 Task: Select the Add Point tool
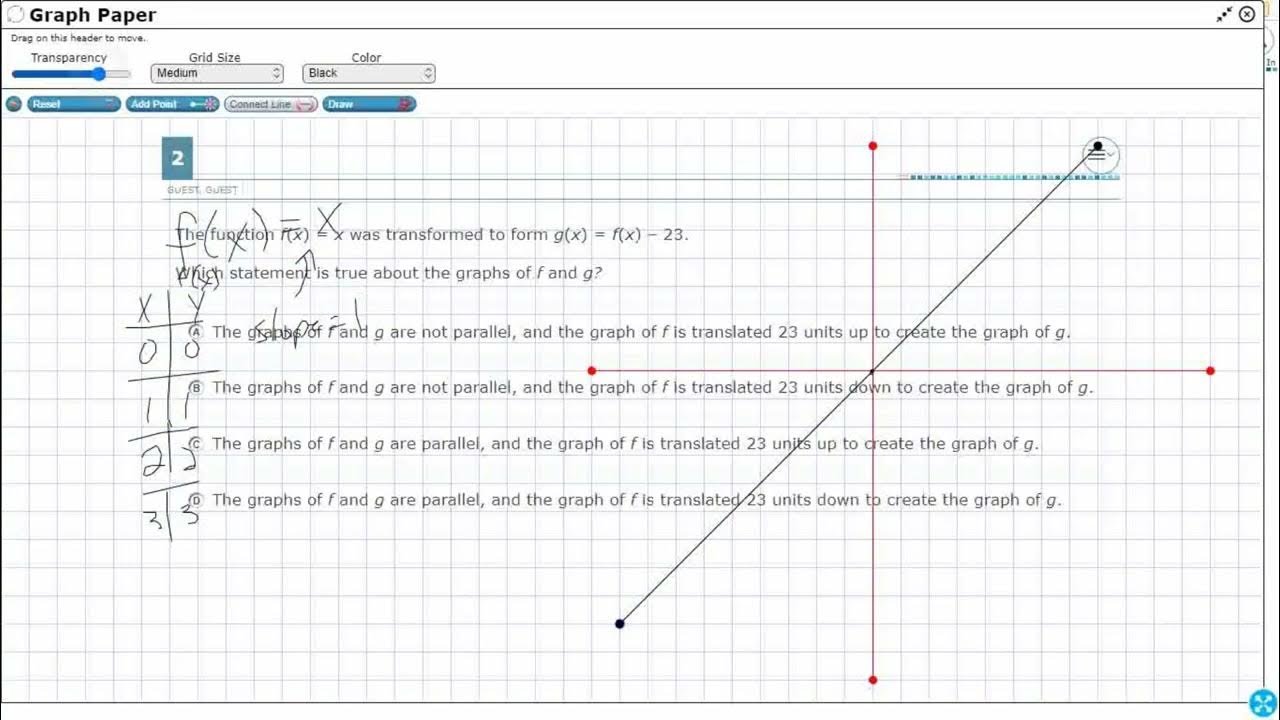tap(172, 104)
